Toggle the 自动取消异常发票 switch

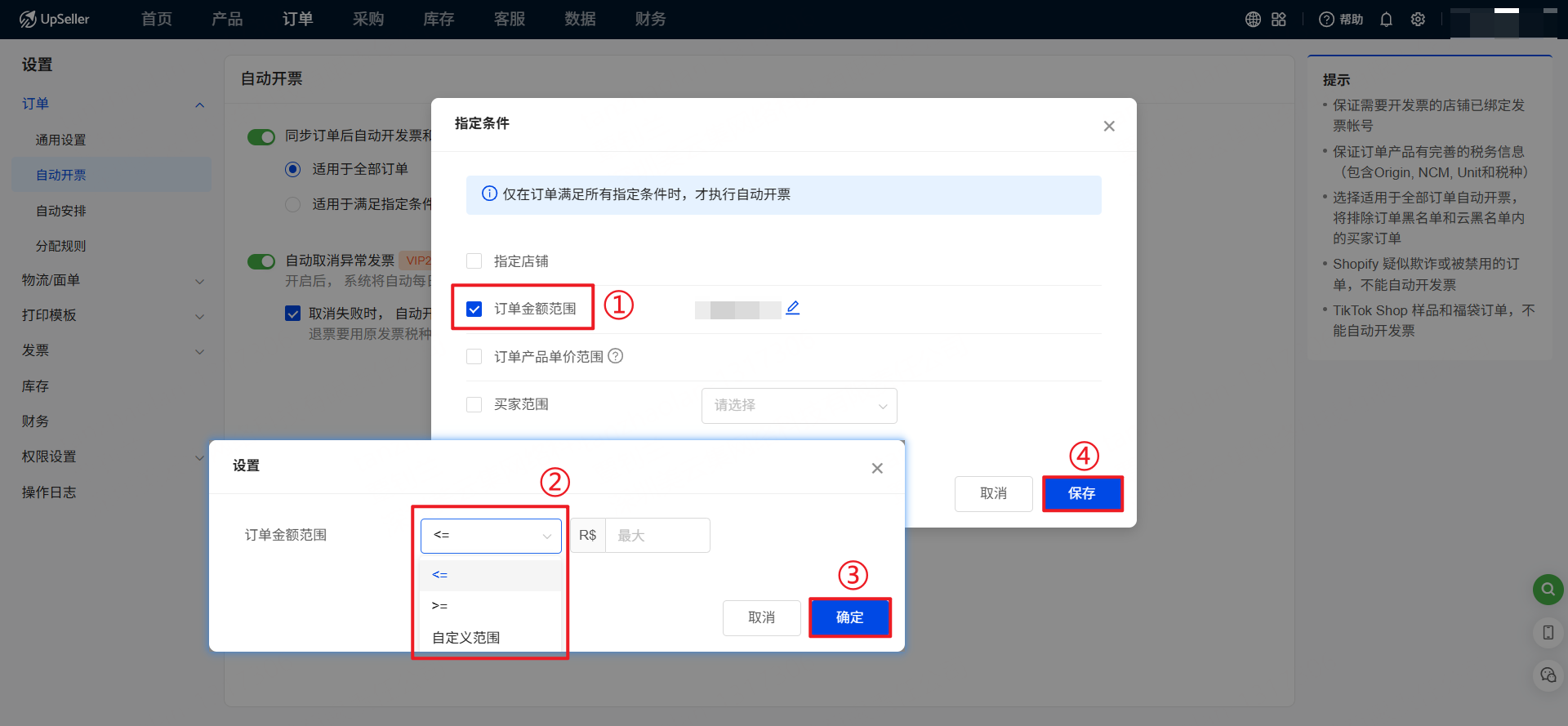pyautogui.click(x=261, y=261)
